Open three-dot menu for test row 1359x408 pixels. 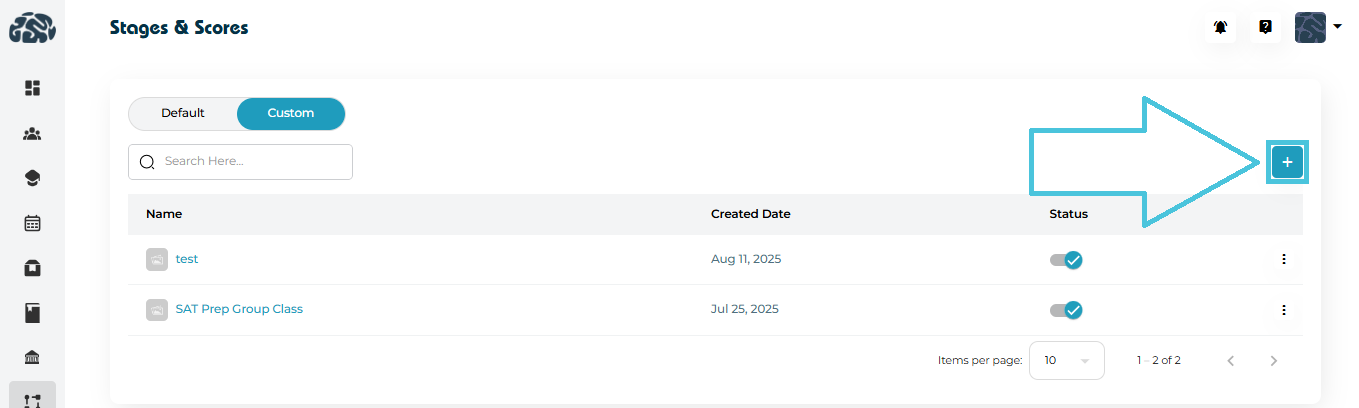point(1284,260)
